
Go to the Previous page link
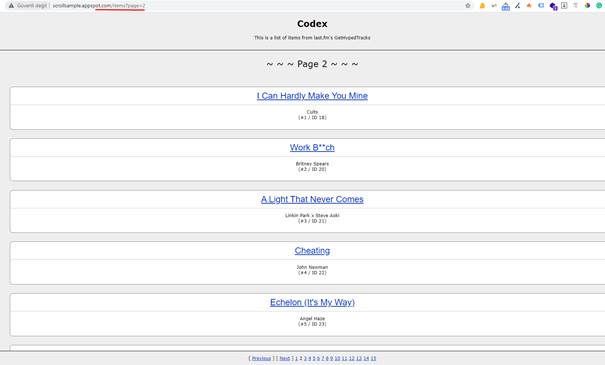(261, 358)
